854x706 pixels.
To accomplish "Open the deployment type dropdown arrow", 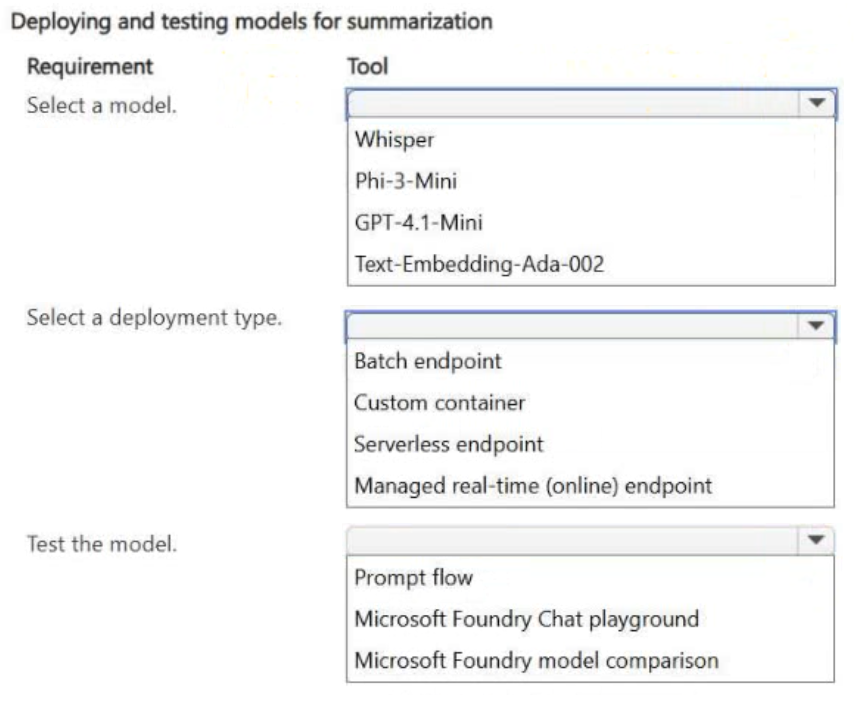I will (815, 325).
